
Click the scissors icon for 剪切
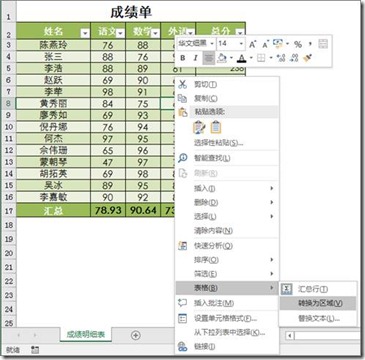(182, 84)
